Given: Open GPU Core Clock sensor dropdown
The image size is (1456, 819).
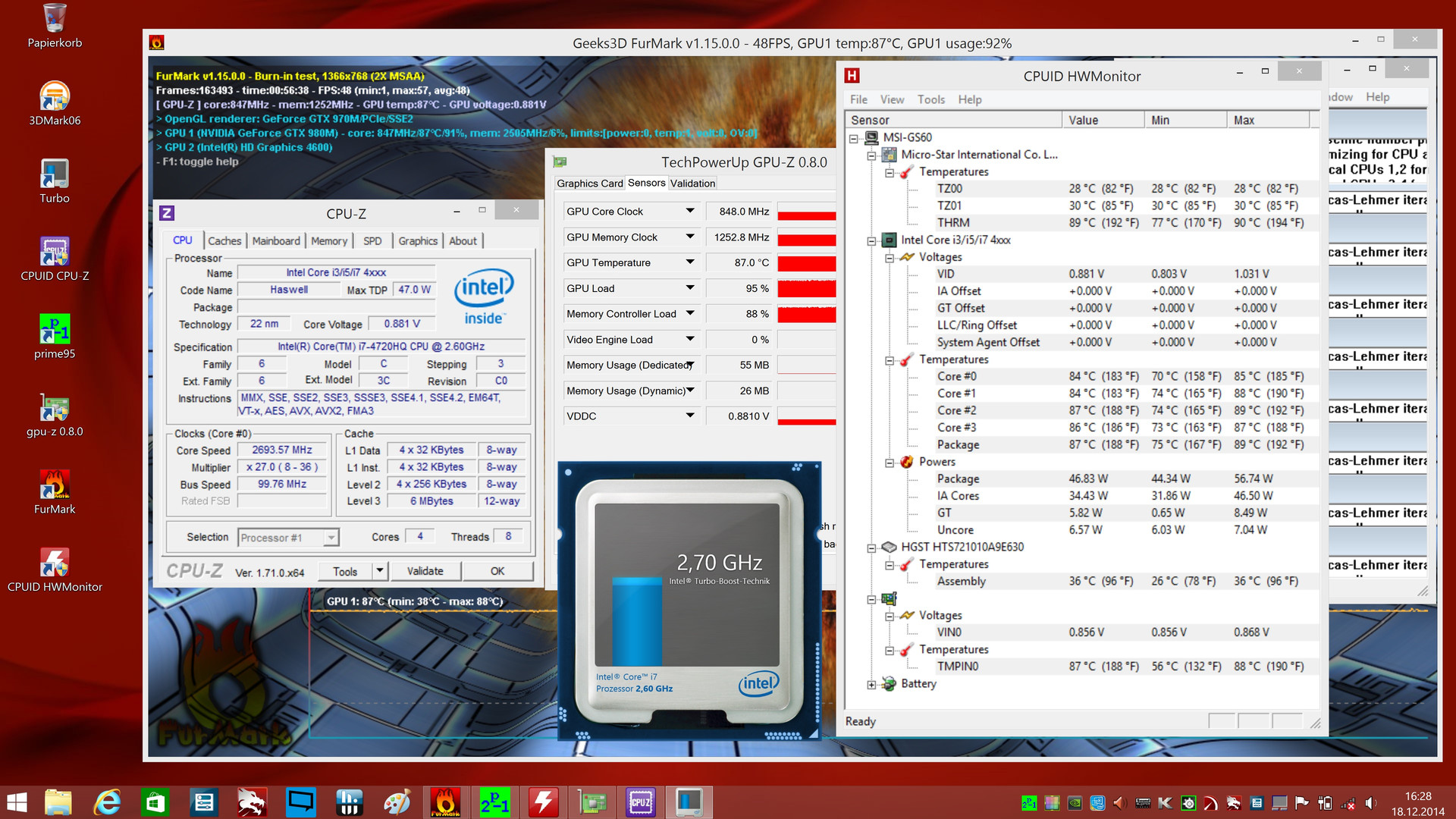Looking at the screenshot, I should pyautogui.click(x=690, y=211).
